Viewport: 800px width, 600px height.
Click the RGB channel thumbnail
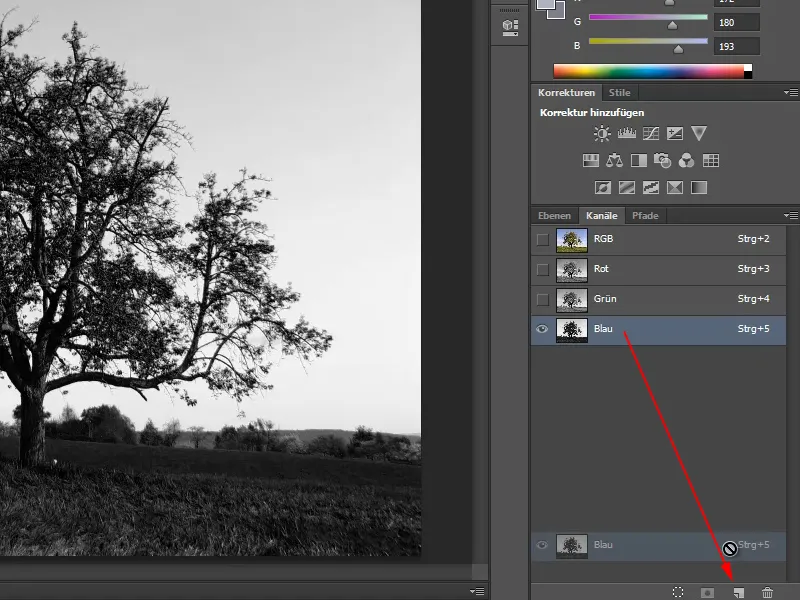(x=571, y=240)
